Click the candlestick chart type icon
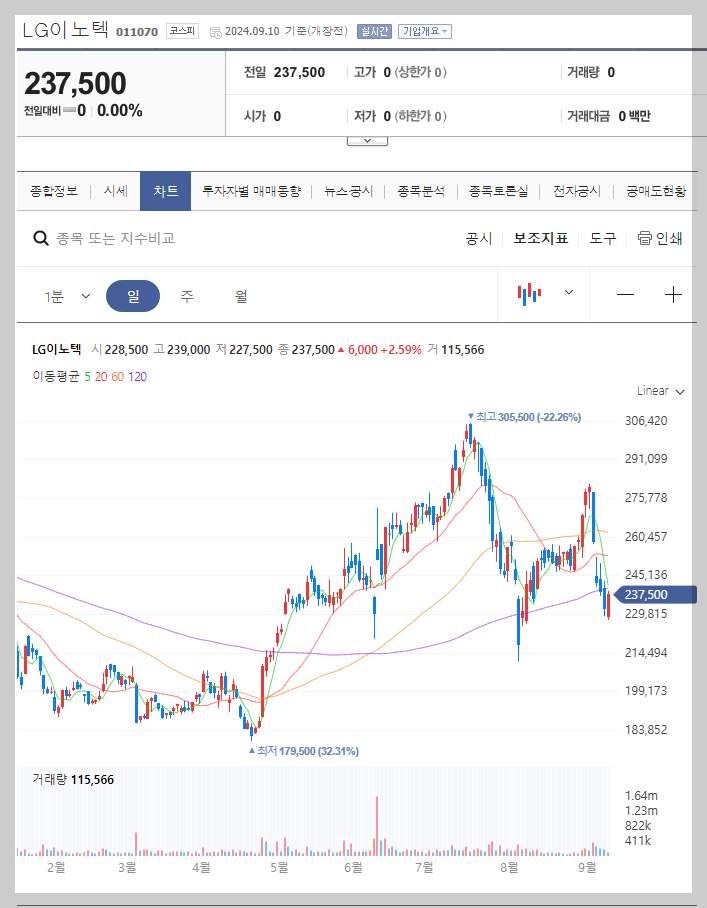The image size is (707, 908). tap(529, 294)
